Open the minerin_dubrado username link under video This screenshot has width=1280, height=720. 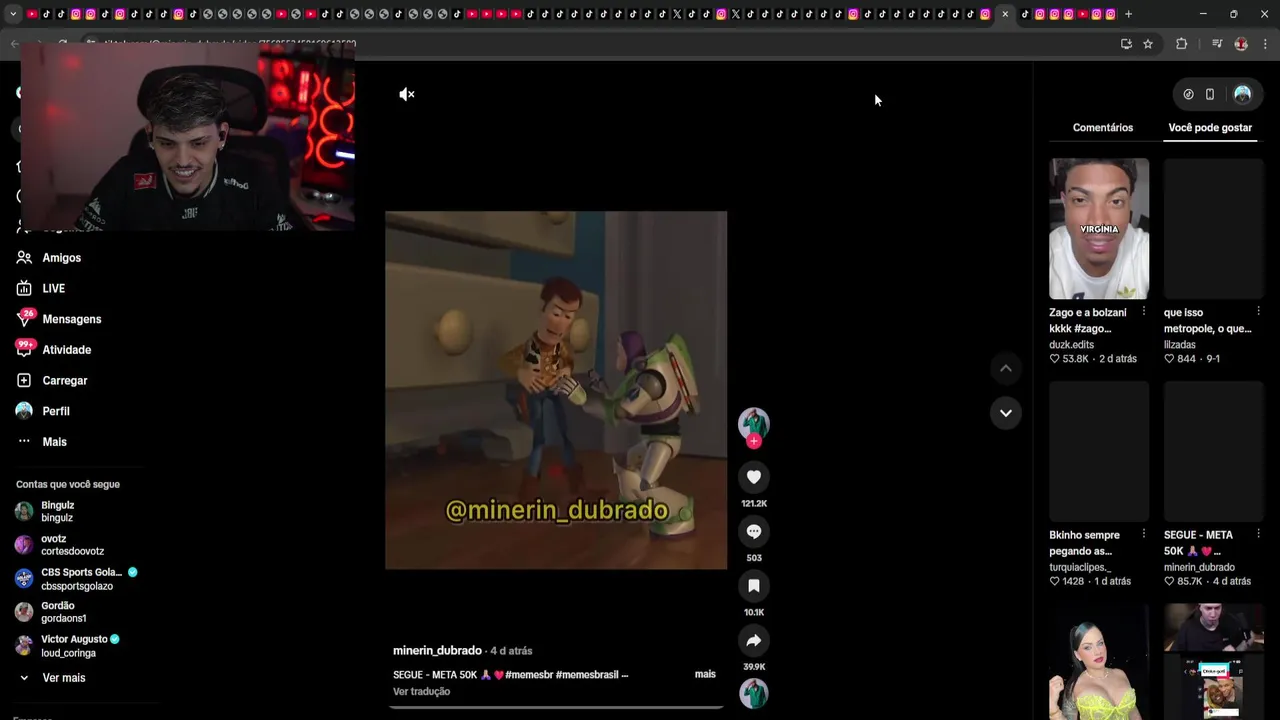click(x=437, y=651)
